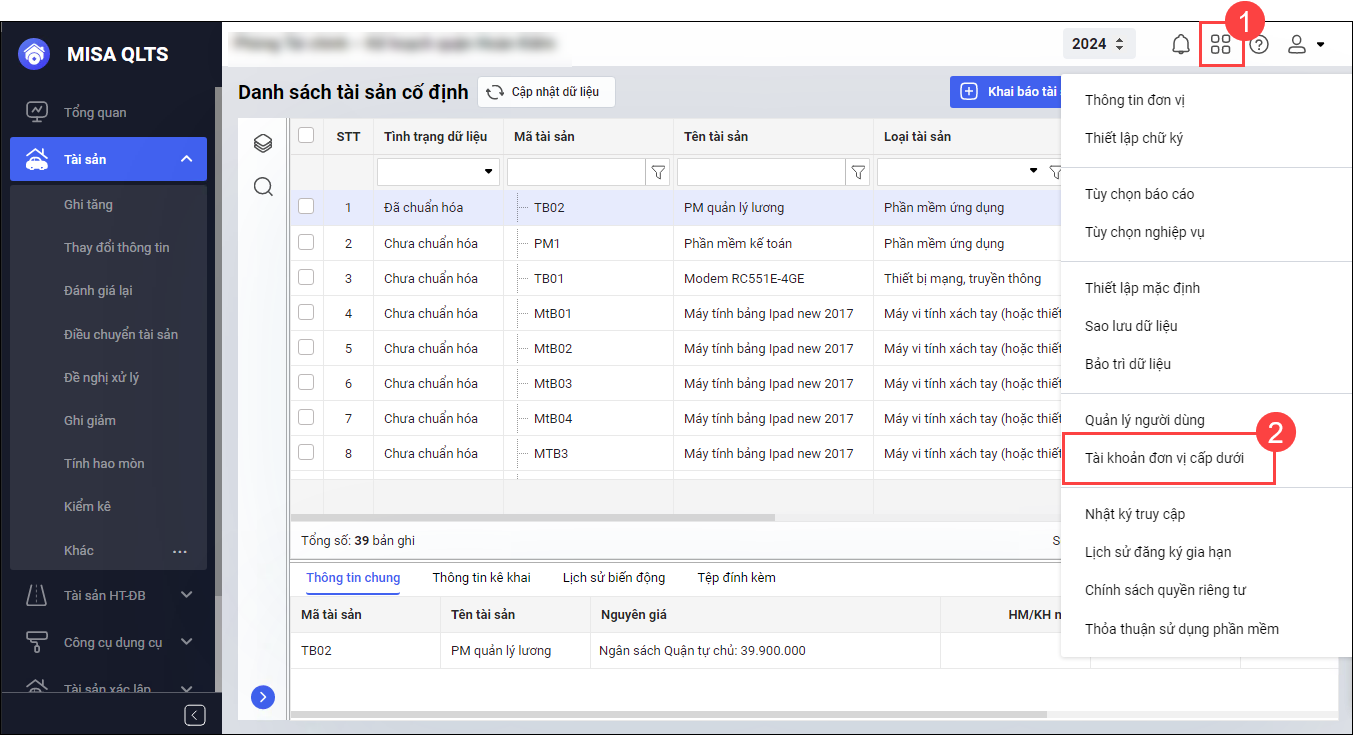
Task: Open the more options dots beside Khác
Action: coord(180,551)
